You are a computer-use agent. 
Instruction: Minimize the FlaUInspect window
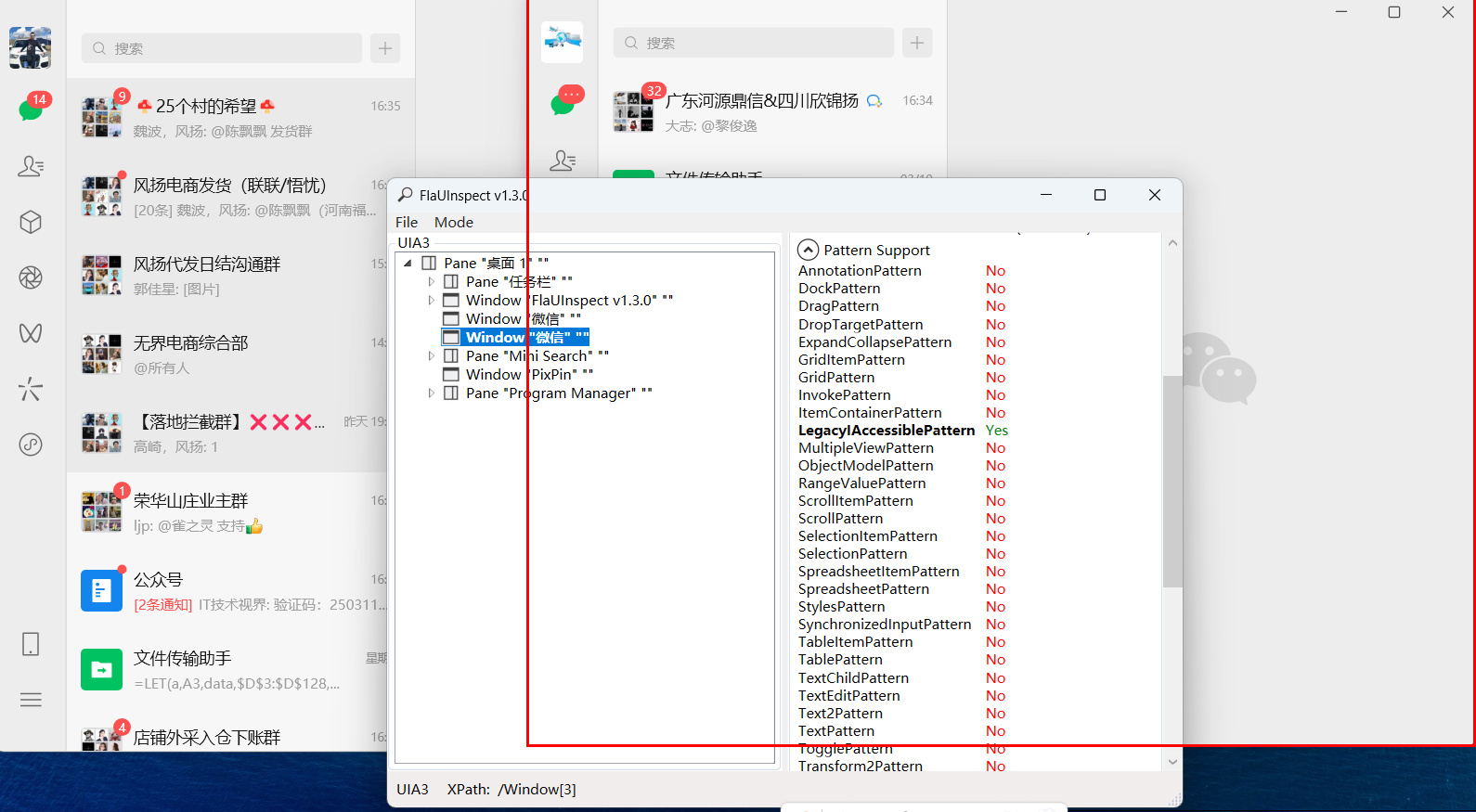coord(1046,195)
